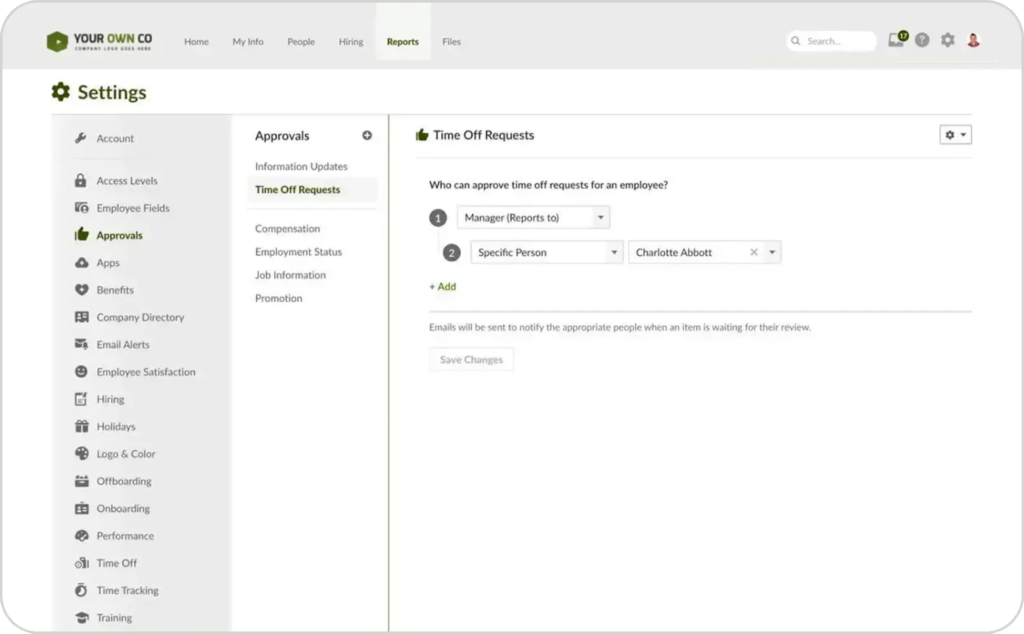Open the Logo & Color settings

point(125,454)
